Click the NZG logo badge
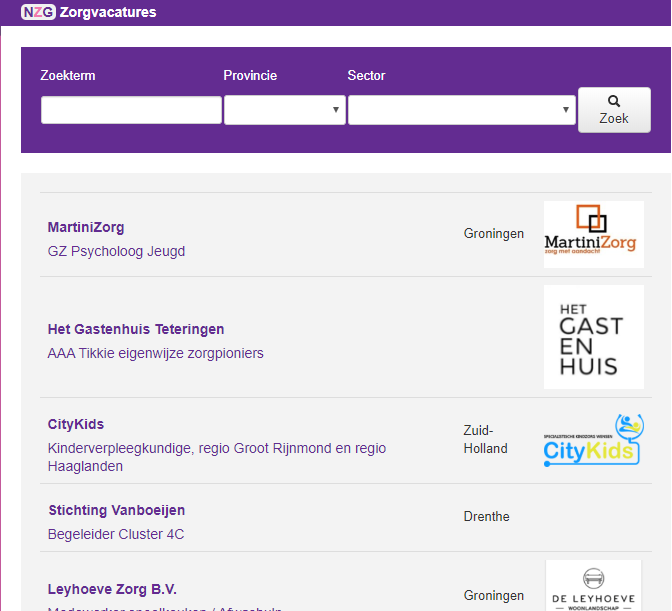The height and width of the screenshot is (611, 672). 38,12
